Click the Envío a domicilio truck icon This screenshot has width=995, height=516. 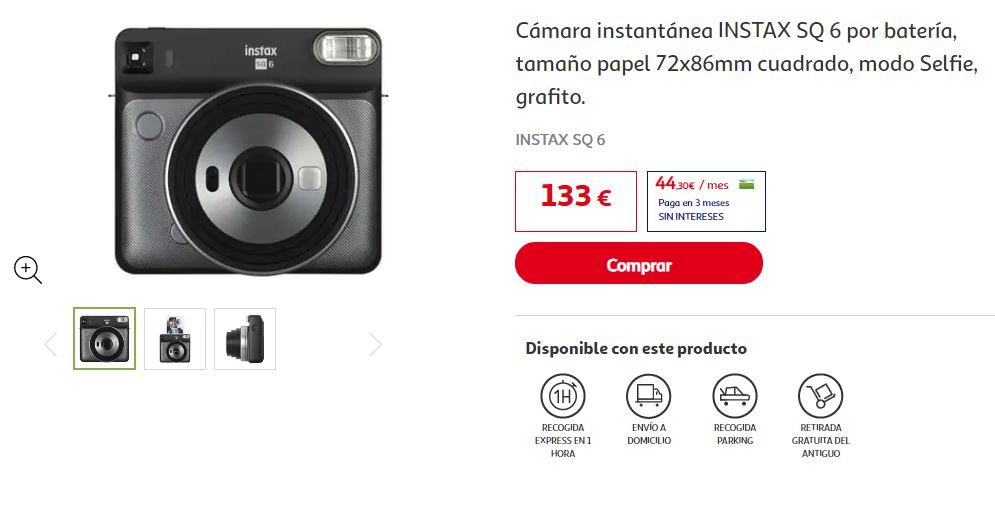tap(649, 396)
